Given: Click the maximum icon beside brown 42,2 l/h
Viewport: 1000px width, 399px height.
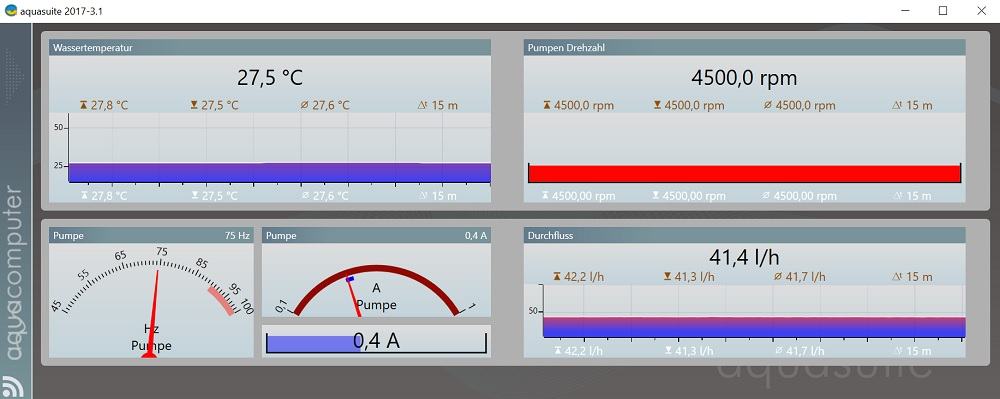Looking at the screenshot, I should [x=558, y=277].
